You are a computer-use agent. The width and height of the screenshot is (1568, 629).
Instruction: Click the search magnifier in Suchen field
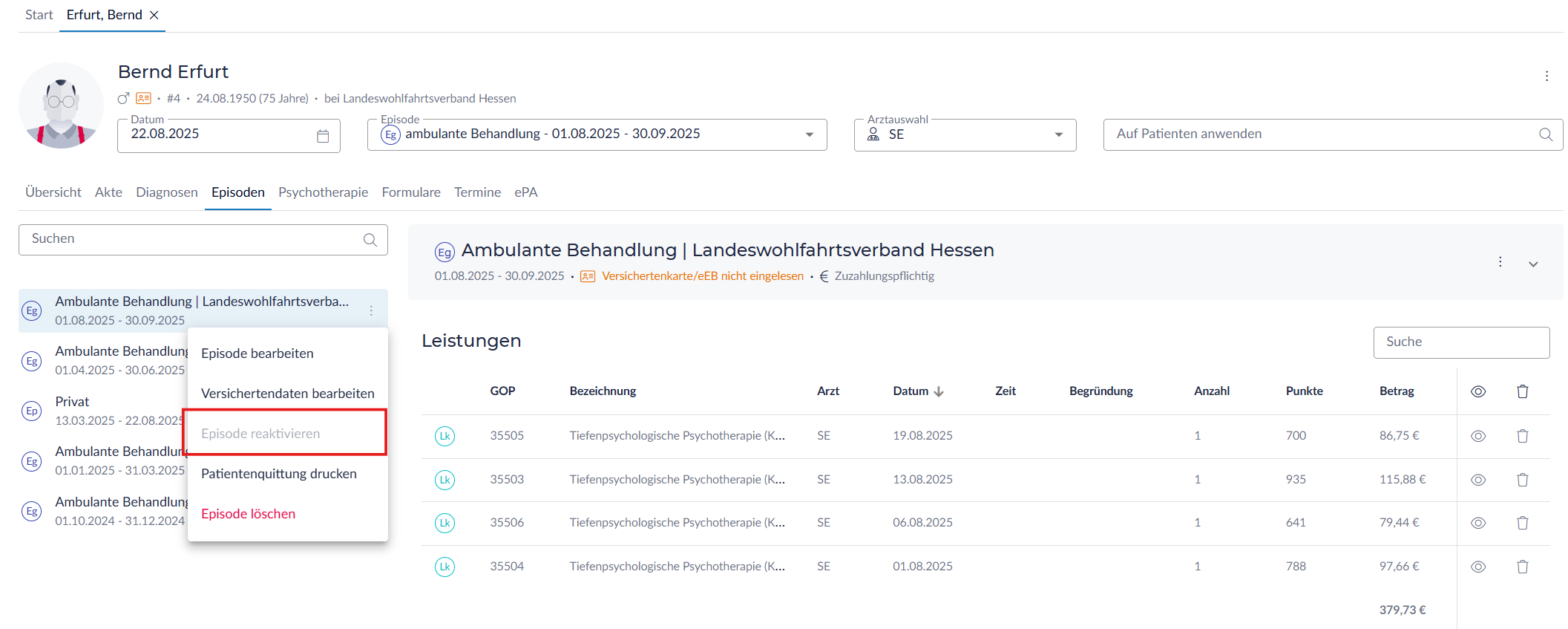pyautogui.click(x=370, y=240)
